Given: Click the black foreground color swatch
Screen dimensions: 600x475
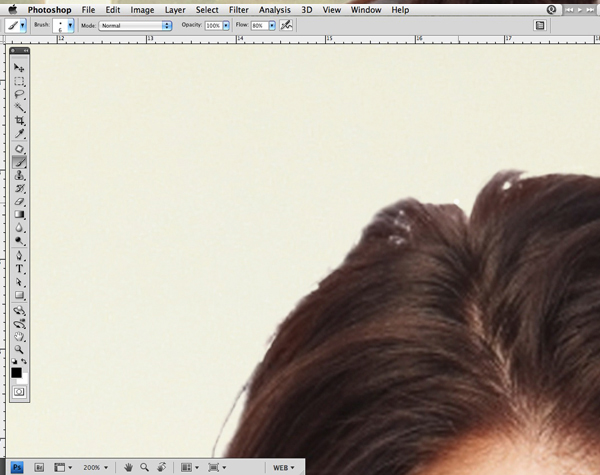Looking at the screenshot, I should pyautogui.click(x=17, y=373).
